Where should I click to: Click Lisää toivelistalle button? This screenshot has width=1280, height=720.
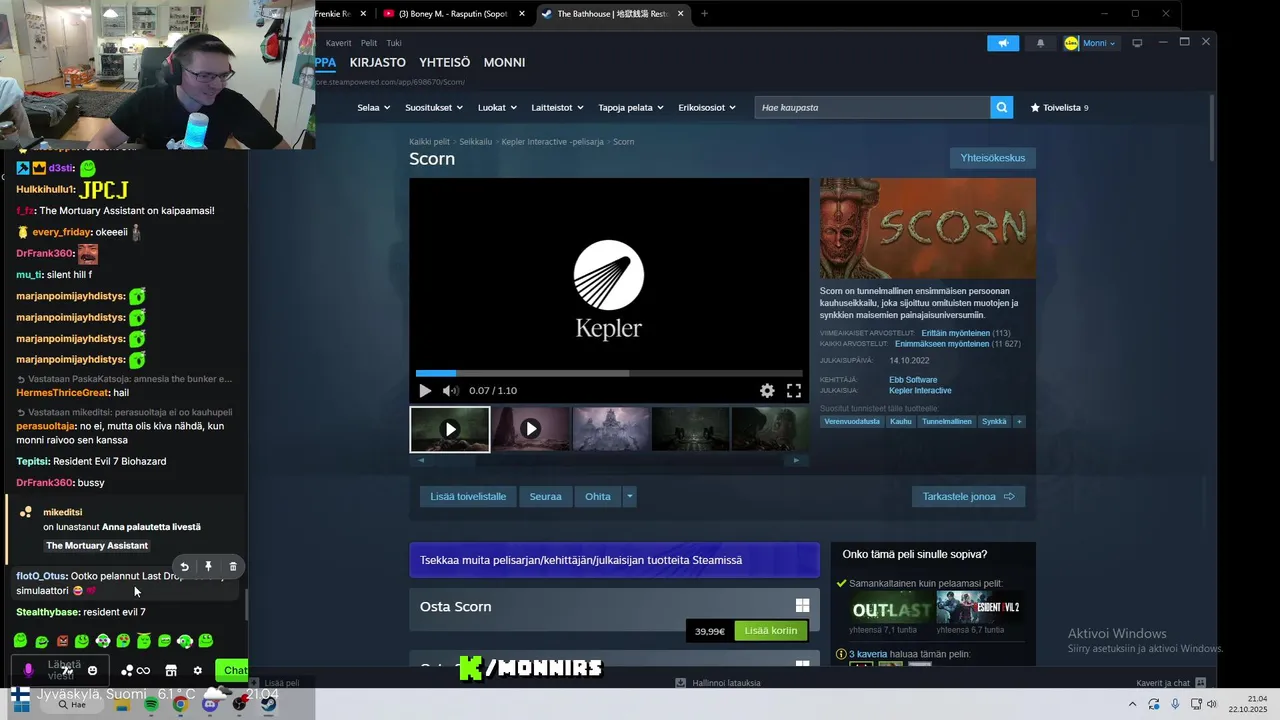(x=468, y=496)
